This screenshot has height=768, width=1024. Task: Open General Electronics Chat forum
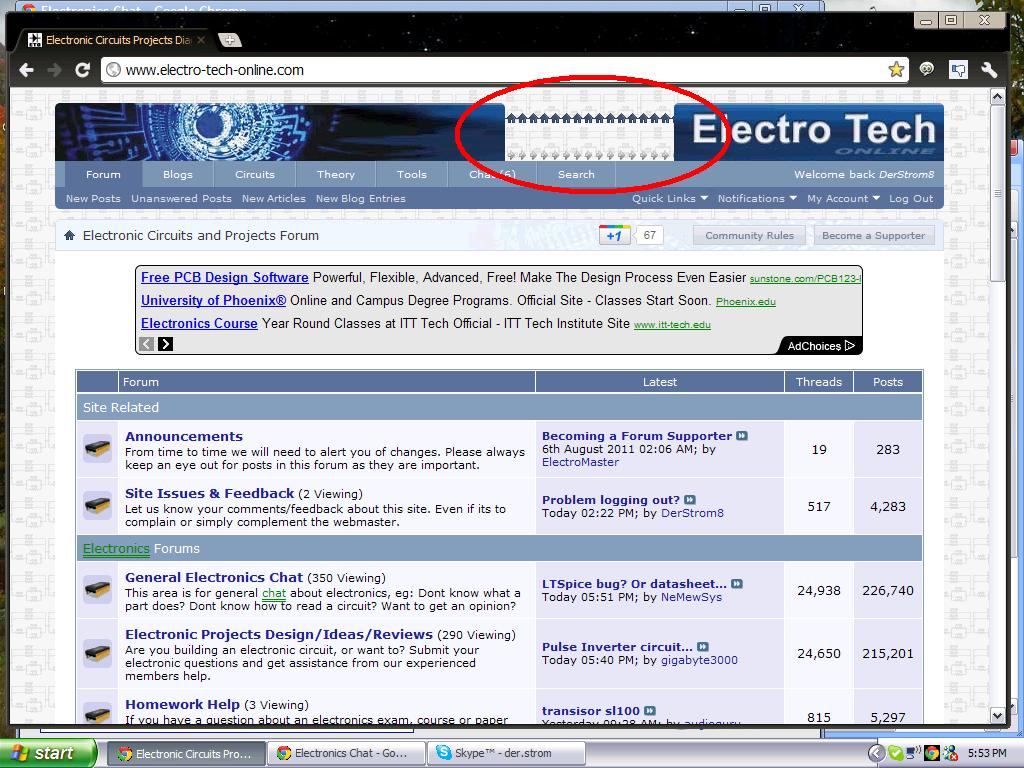[214, 577]
